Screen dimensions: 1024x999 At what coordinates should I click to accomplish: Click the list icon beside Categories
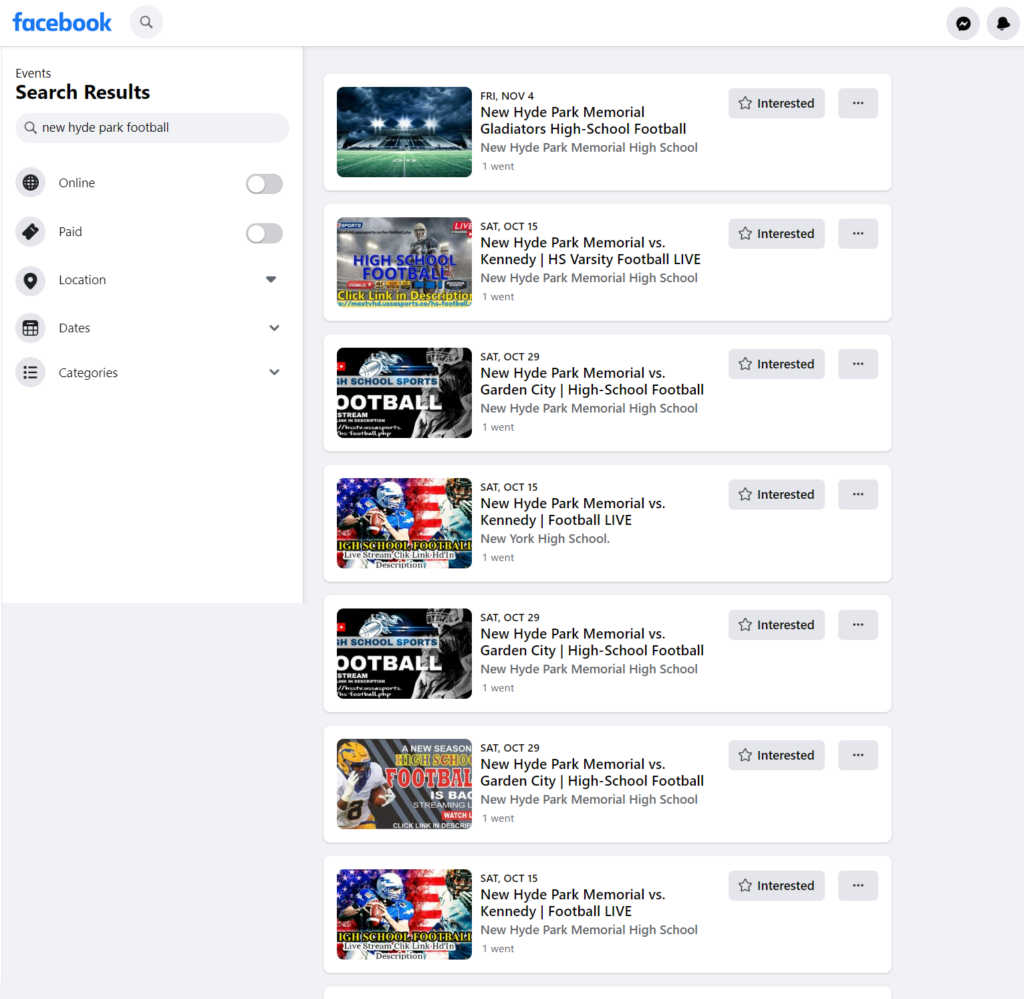click(30, 372)
